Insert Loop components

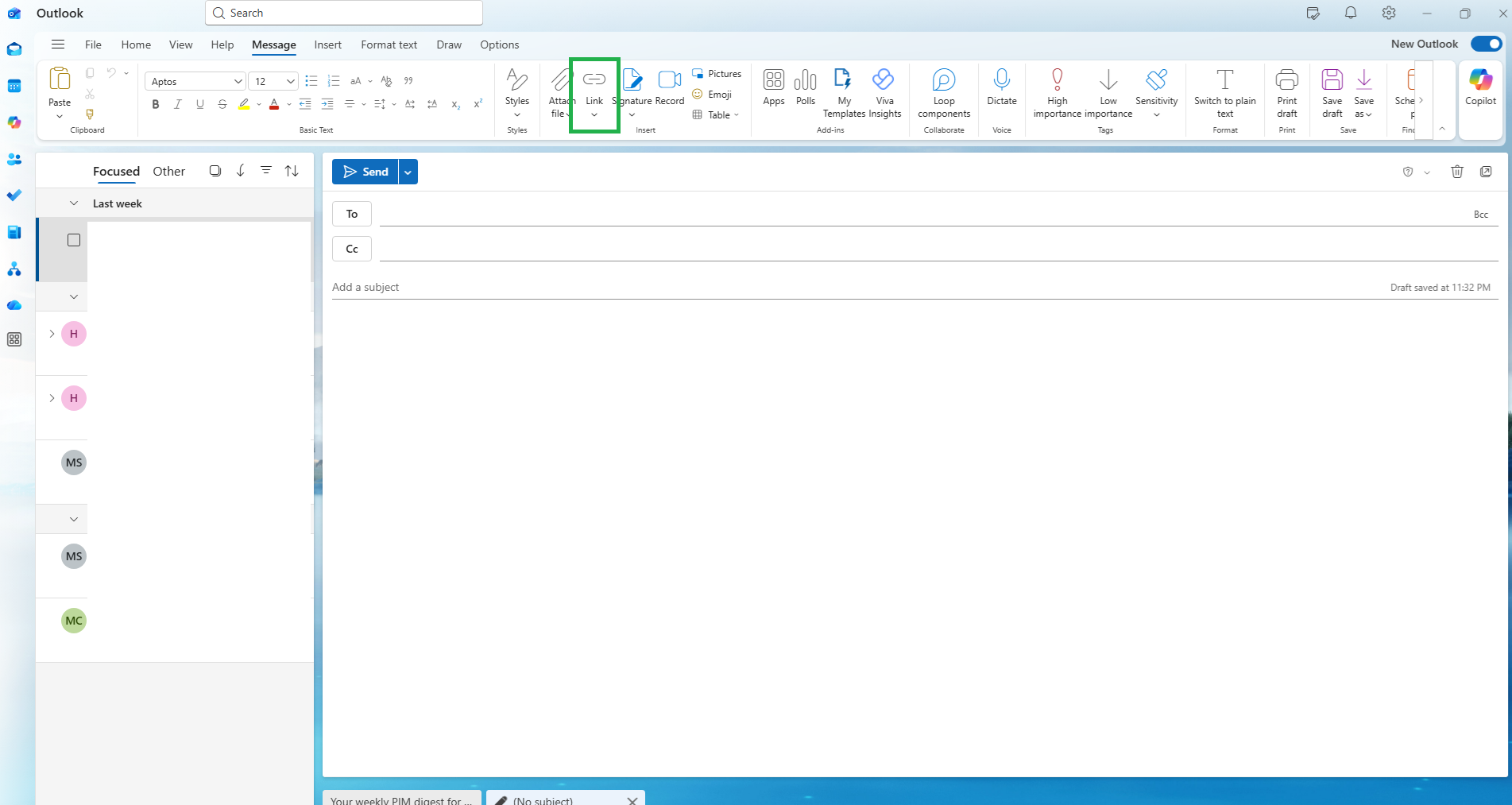coord(944,93)
